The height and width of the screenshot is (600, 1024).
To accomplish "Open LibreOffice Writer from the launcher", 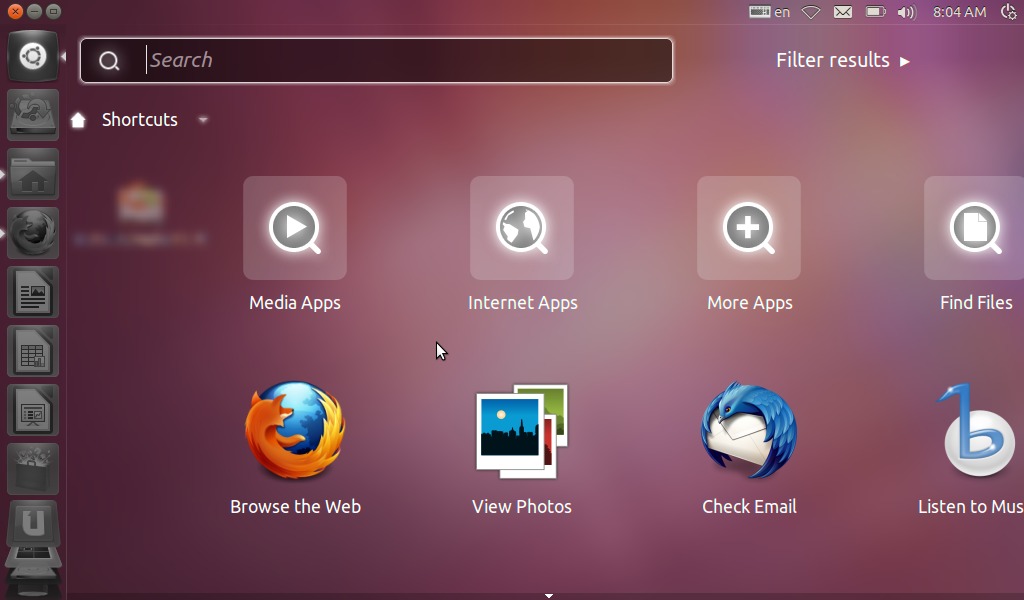I will tap(33, 292).
